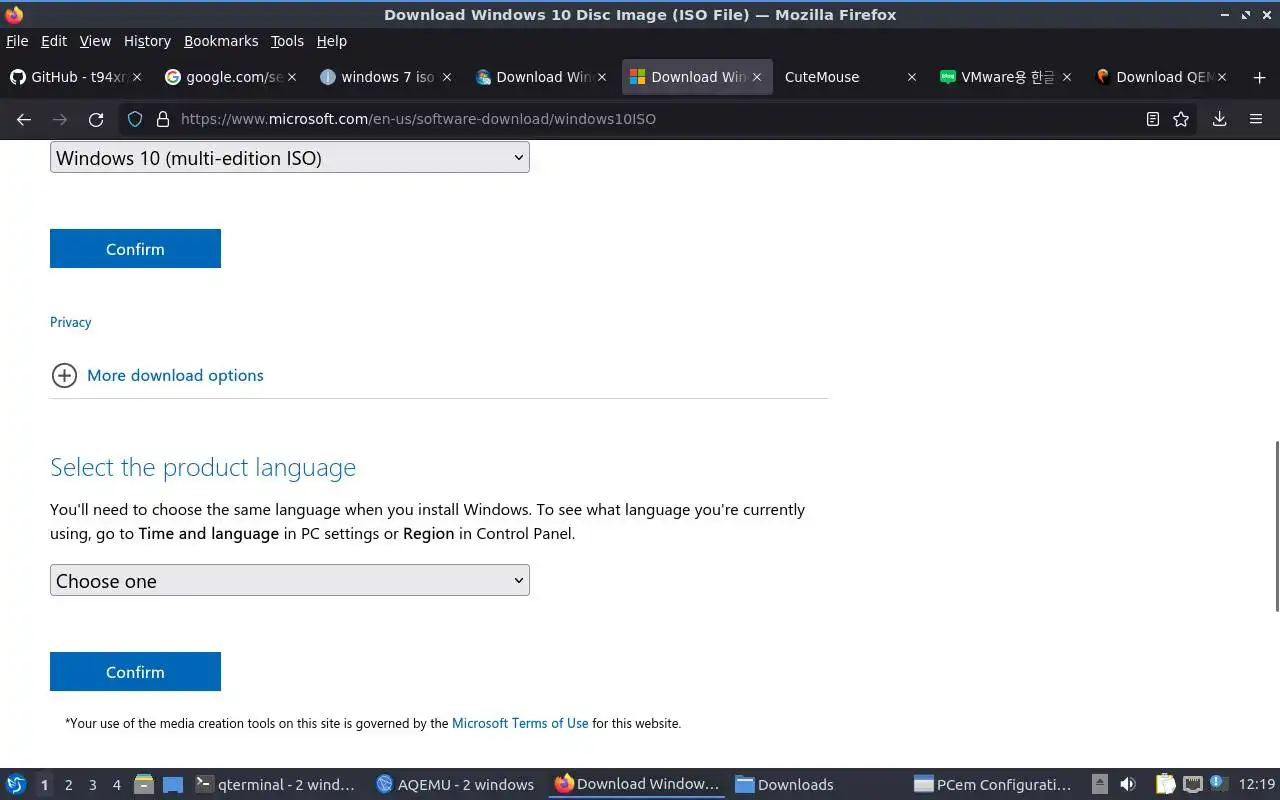Click the clock showing 12:19
Image resolution: width=1280 pixels, height=800 pixels.
[1257, 785]
